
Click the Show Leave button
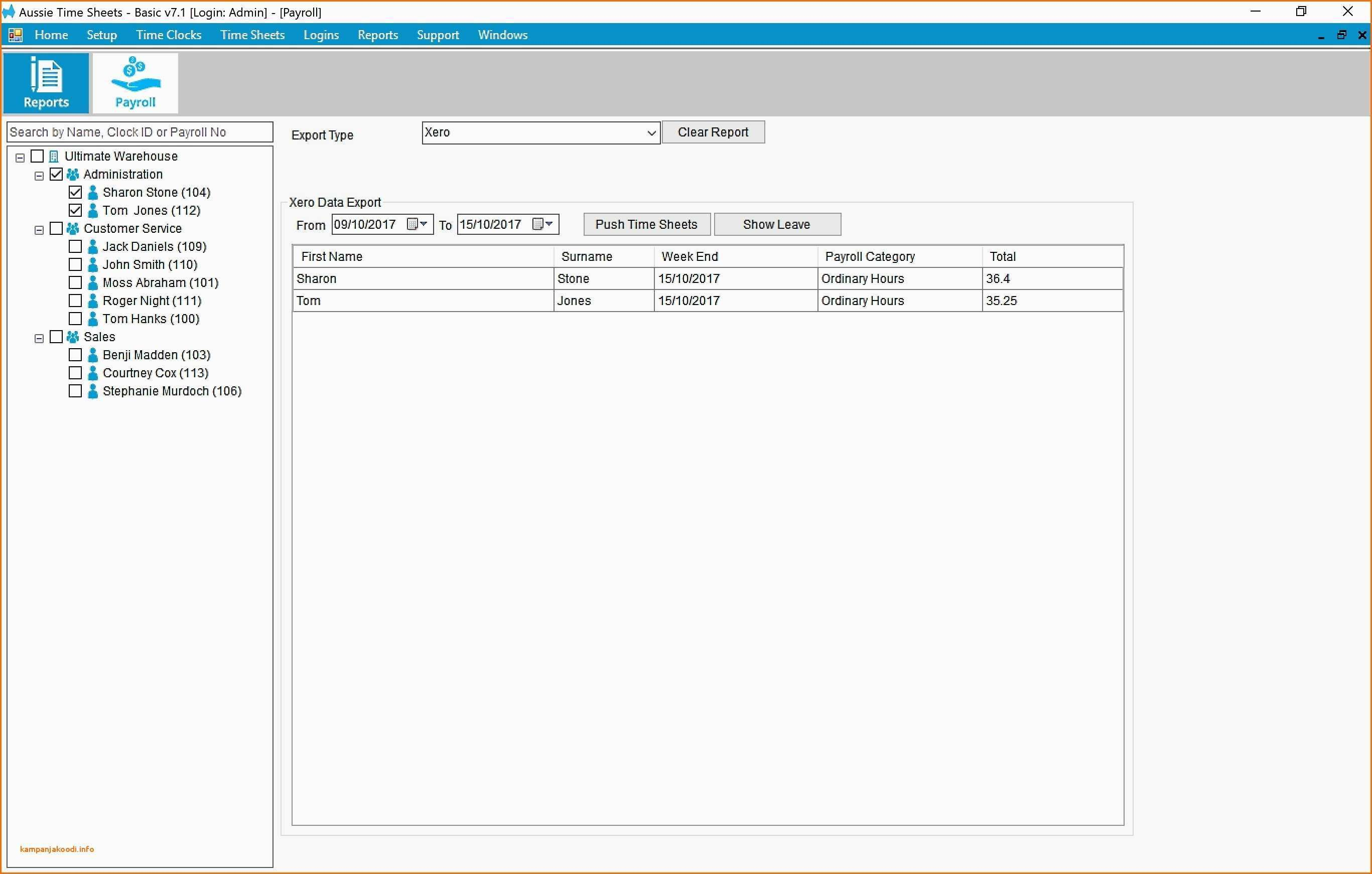777,224
